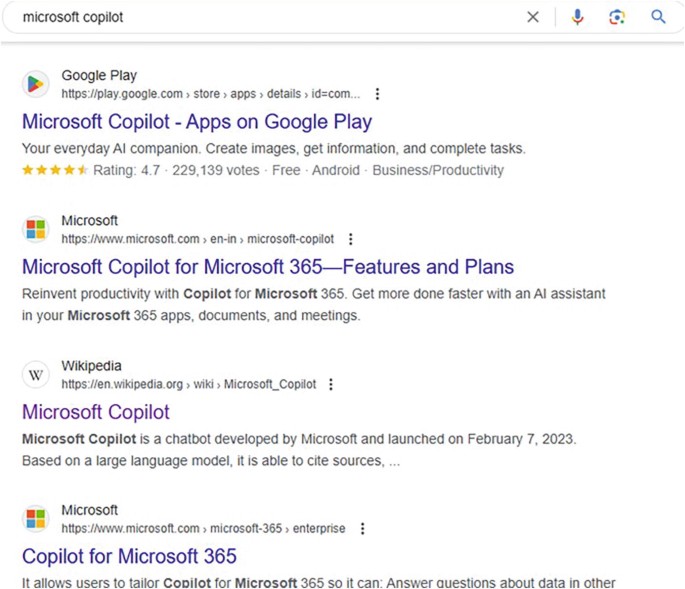Open the Copilot for Microsoft 365 link
This screenshot has height=589, width=685.
129,556
